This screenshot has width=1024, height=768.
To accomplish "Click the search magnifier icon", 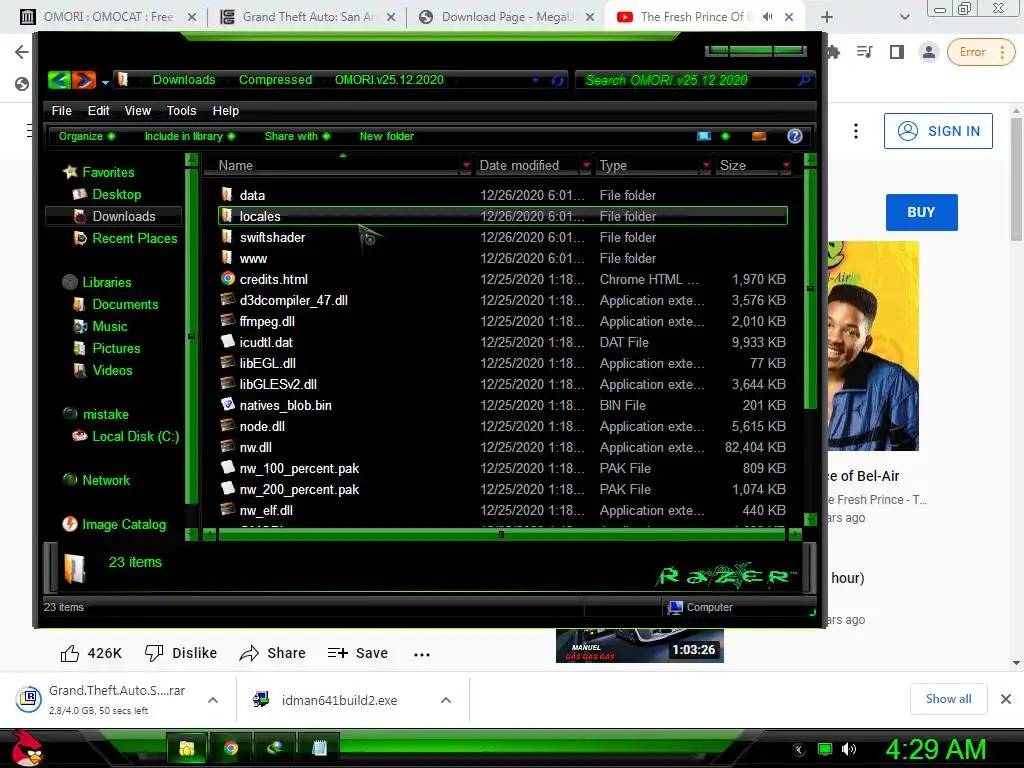I will tap(805, 80).
